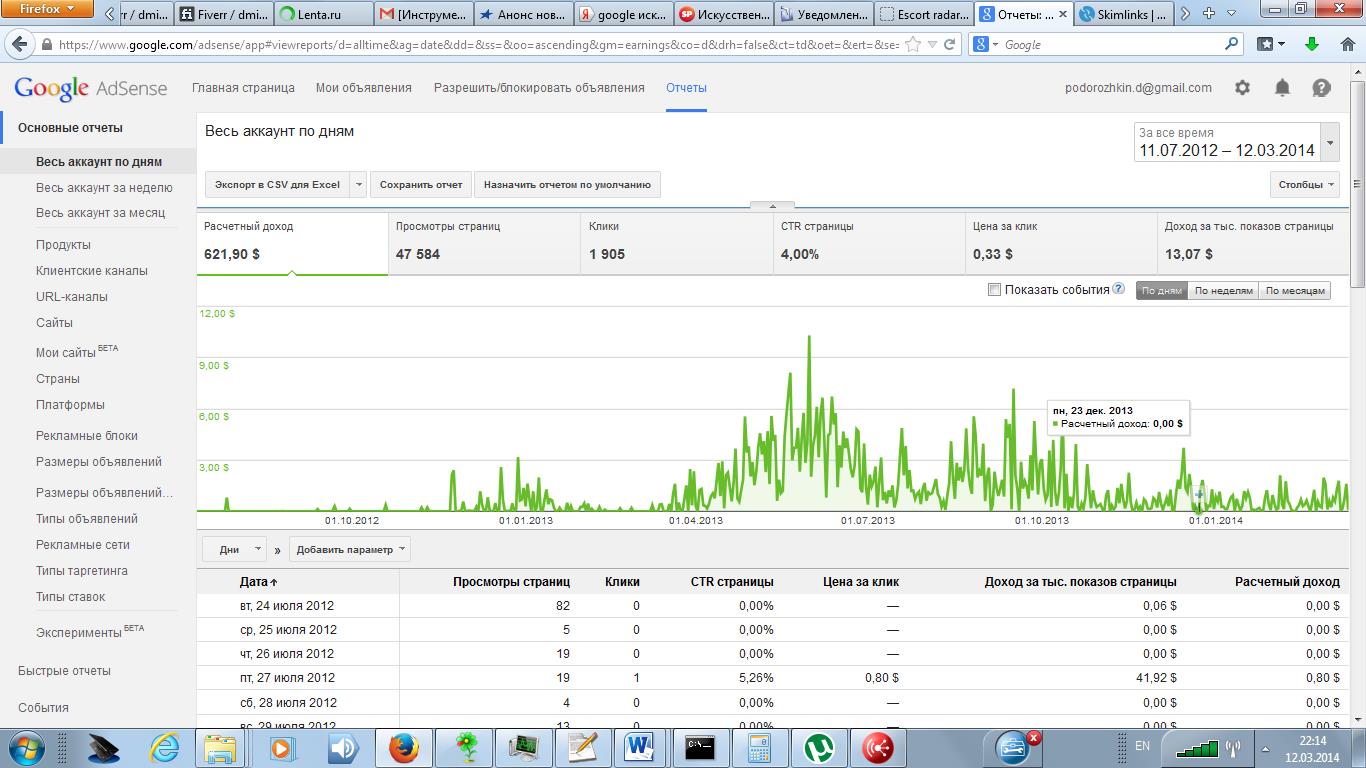The image size is (1366, 768).
Task: Select the Расчетный доход metric tile
Action: [x=292, y=243]
